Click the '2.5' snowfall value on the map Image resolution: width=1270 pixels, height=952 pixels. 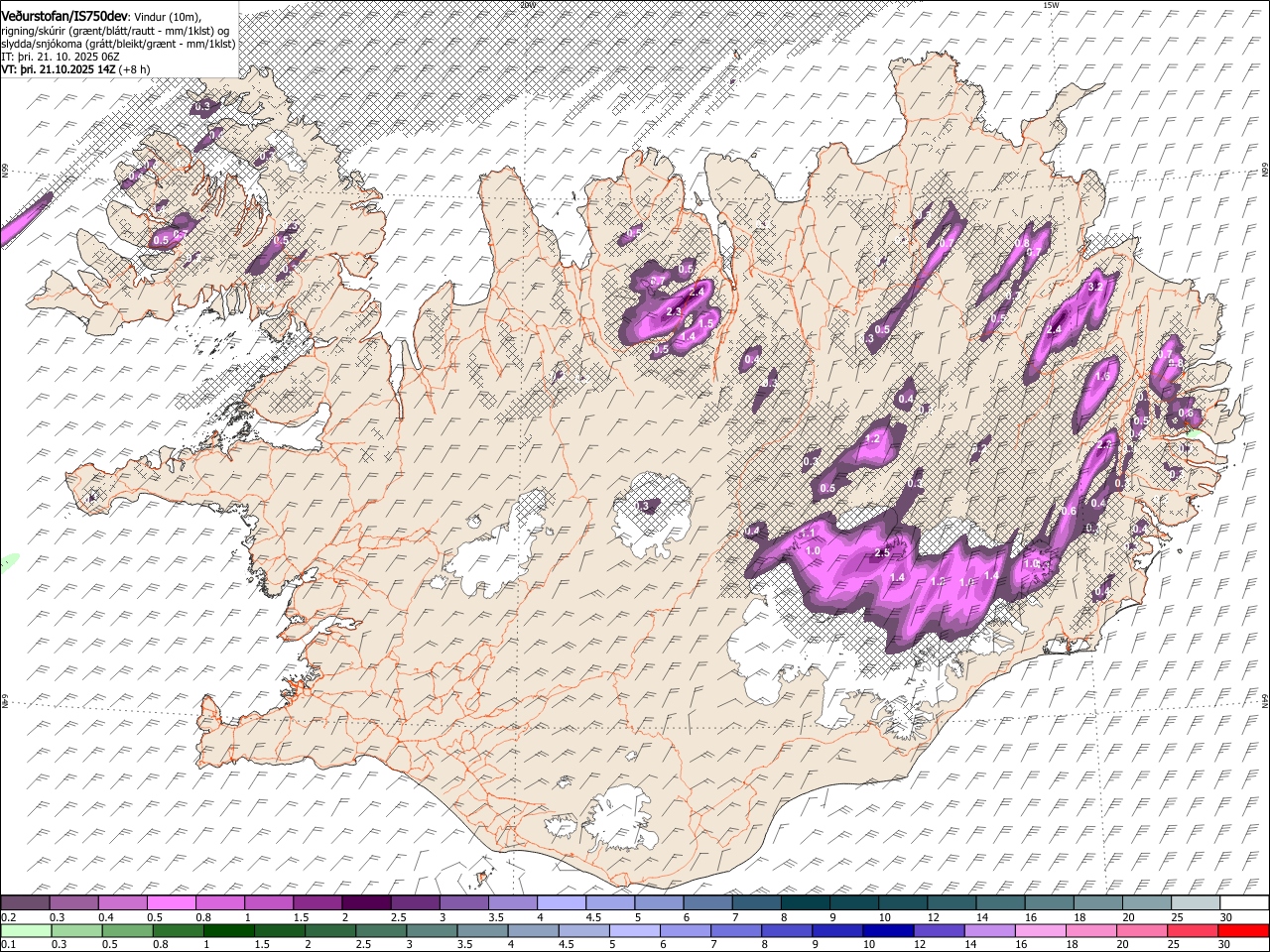tap(881, 553)
